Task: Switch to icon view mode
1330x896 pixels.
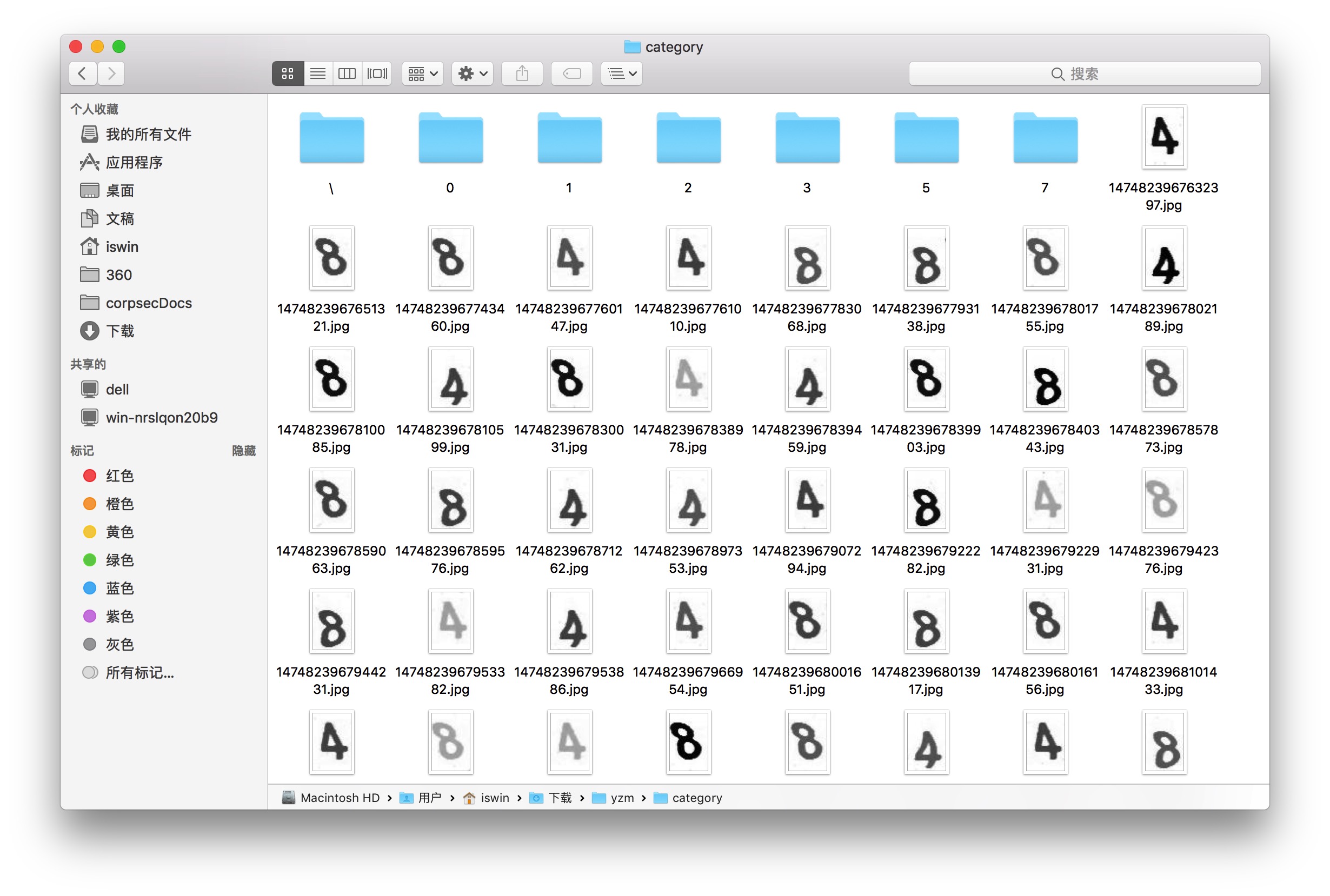Action: tap(288, 73)
